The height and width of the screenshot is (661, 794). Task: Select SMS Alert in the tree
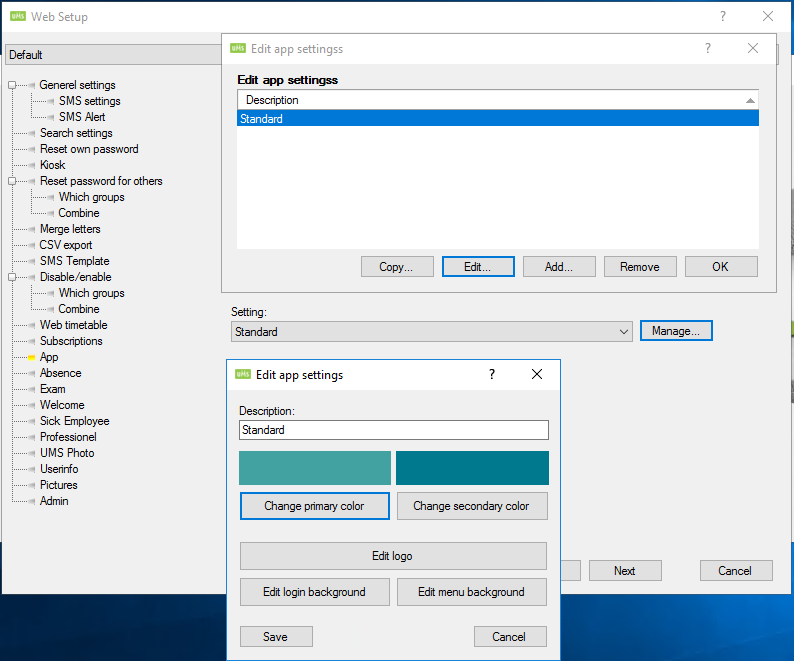coord(81,117)
